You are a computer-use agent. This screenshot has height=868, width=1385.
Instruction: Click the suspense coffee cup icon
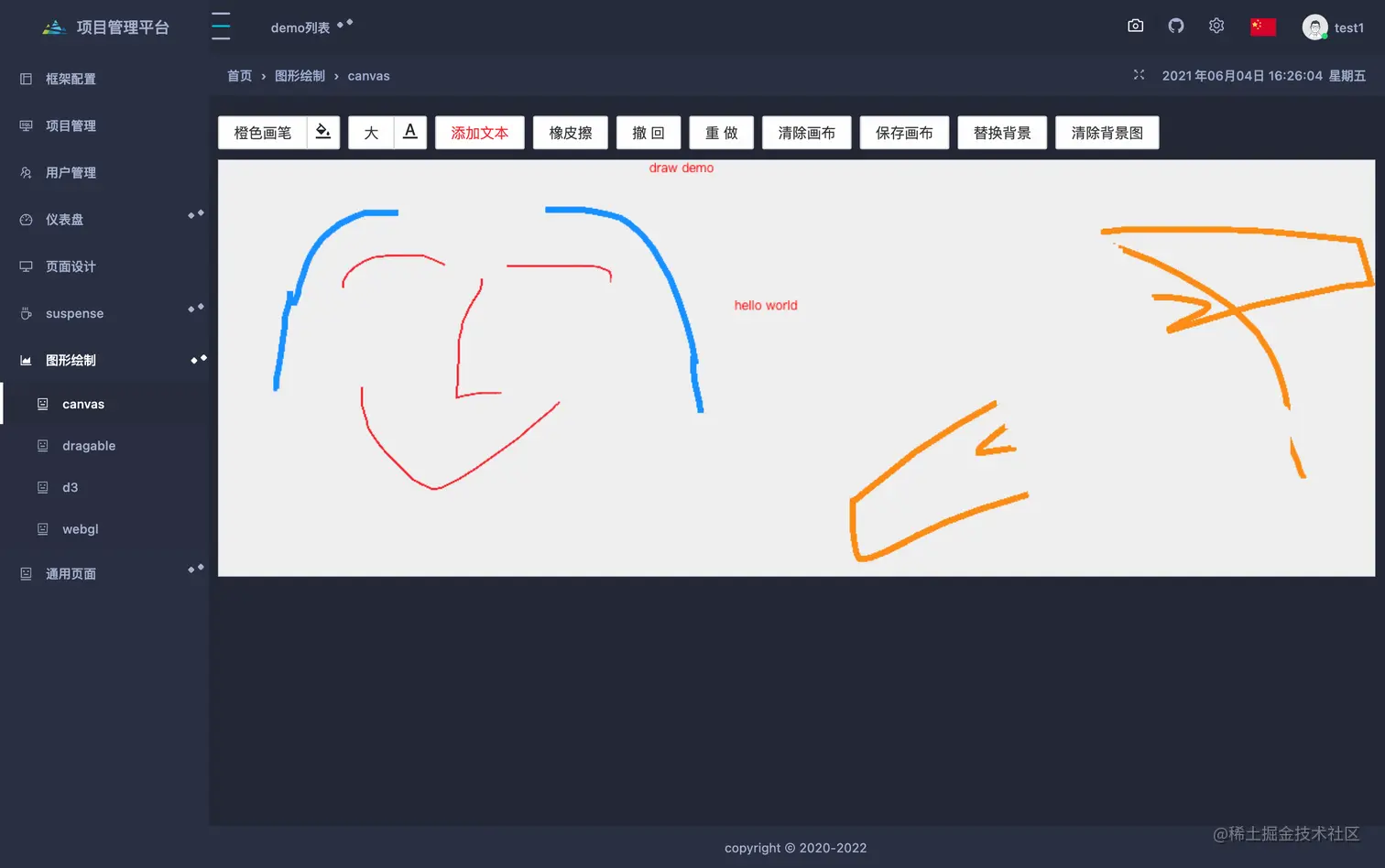coord(26,313)
